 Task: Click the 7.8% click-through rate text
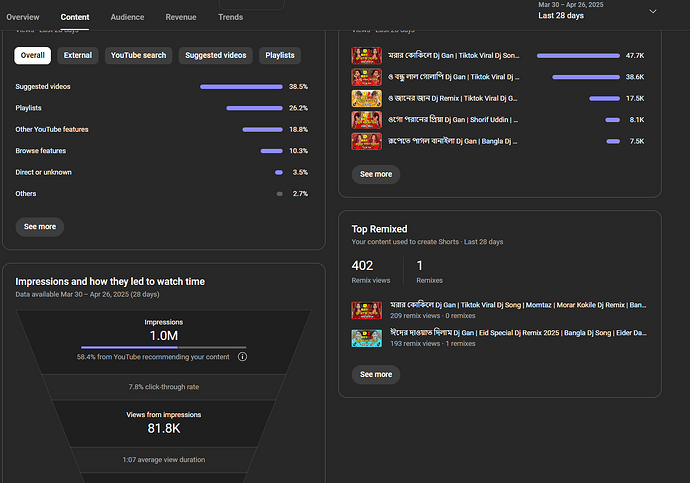[164, 387]
